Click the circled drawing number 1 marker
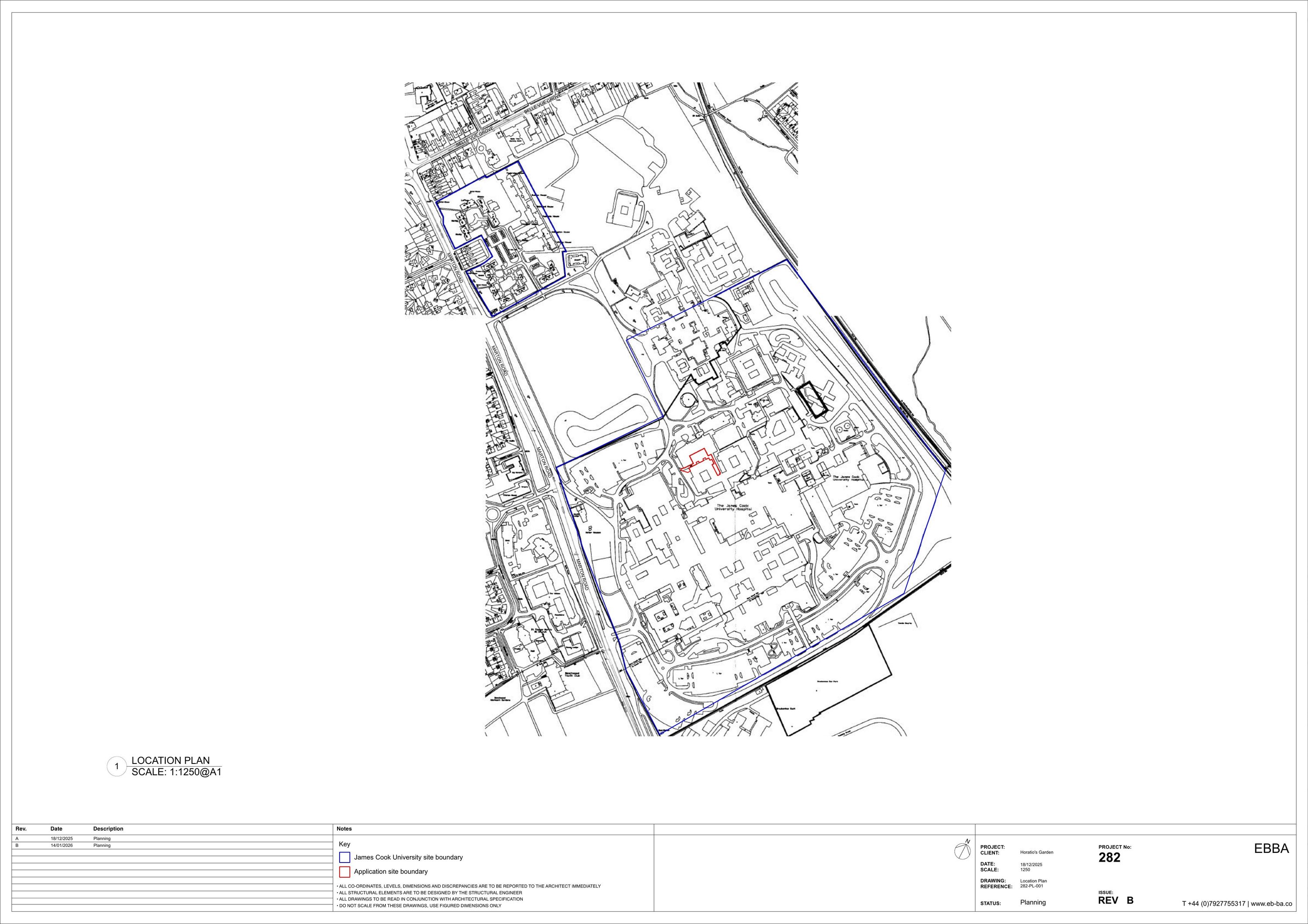This screenshot has height=924, width=1308. pos(116,767)
